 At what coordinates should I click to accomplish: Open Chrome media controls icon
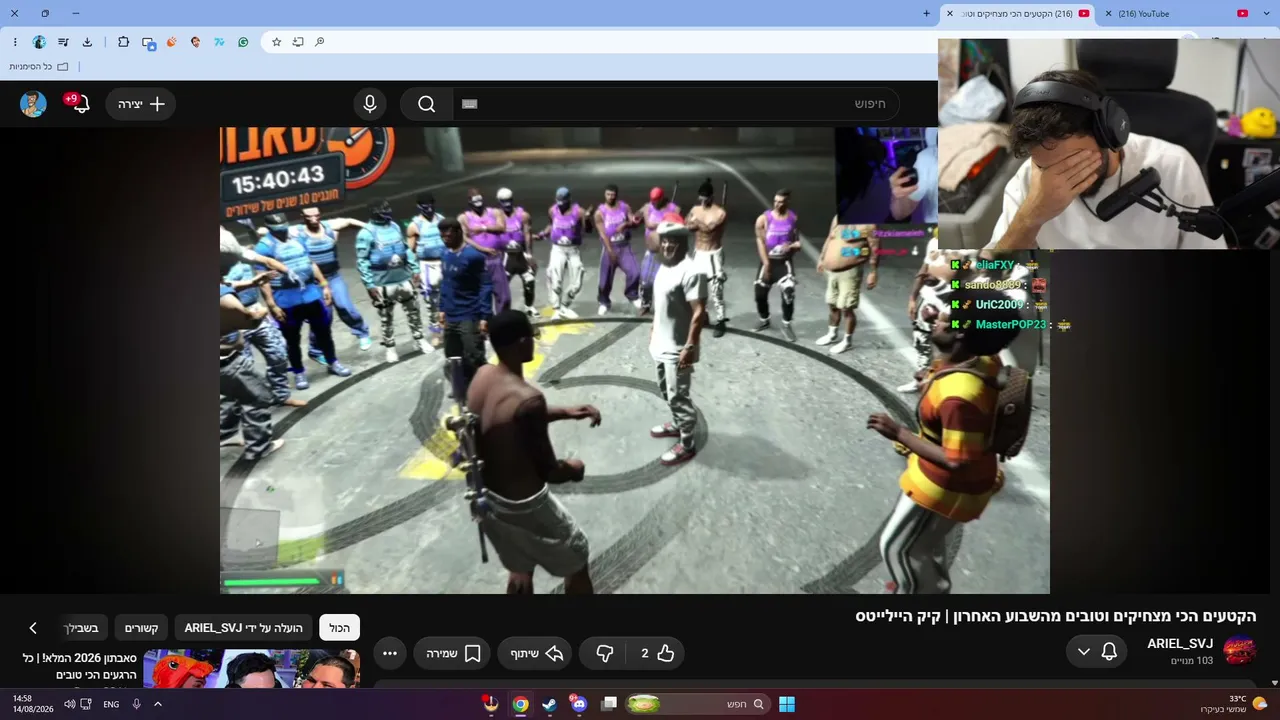click(63, 42)
